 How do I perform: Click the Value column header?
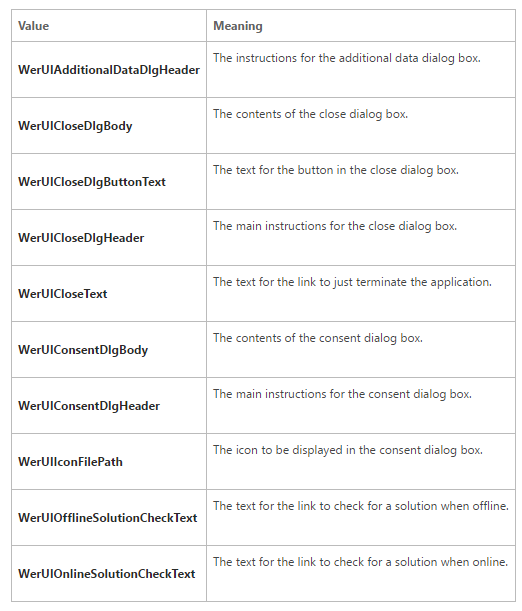(34, 26)
